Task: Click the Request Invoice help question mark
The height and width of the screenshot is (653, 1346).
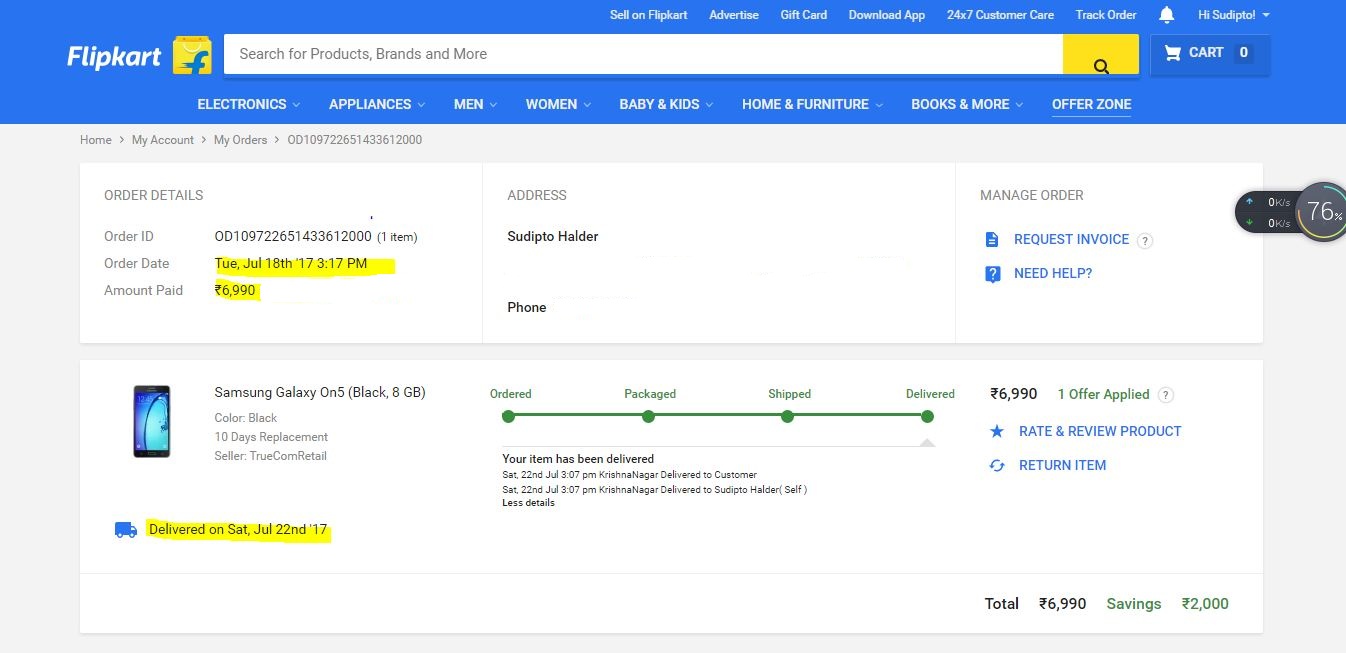Action: click(x=1145, y=240)
